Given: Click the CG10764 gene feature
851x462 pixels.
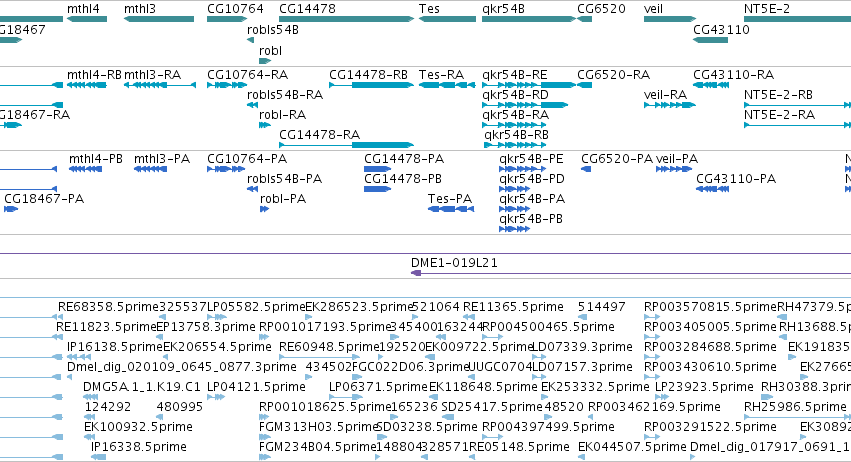Looking at the screenshot, I should pyautogui.click(x=227, y=19).
